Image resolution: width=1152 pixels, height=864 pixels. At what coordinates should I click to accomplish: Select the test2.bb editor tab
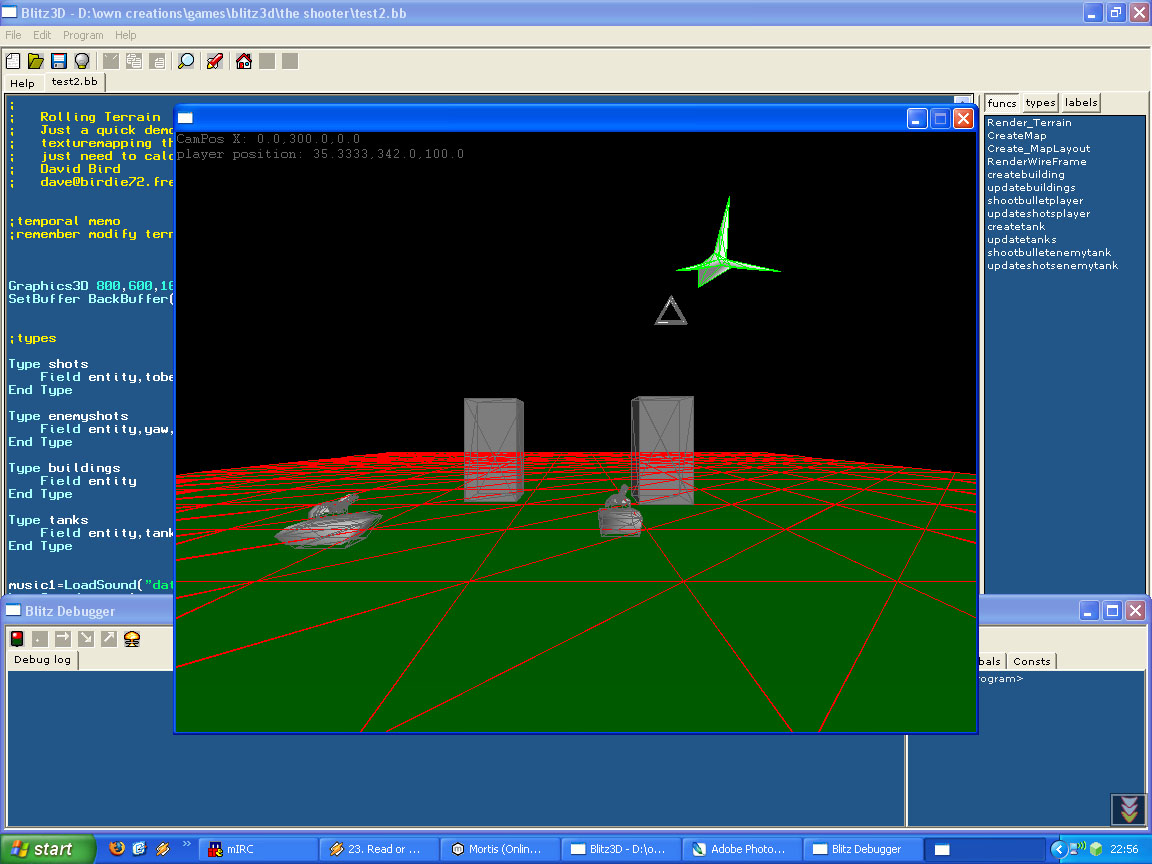point(74,82)
